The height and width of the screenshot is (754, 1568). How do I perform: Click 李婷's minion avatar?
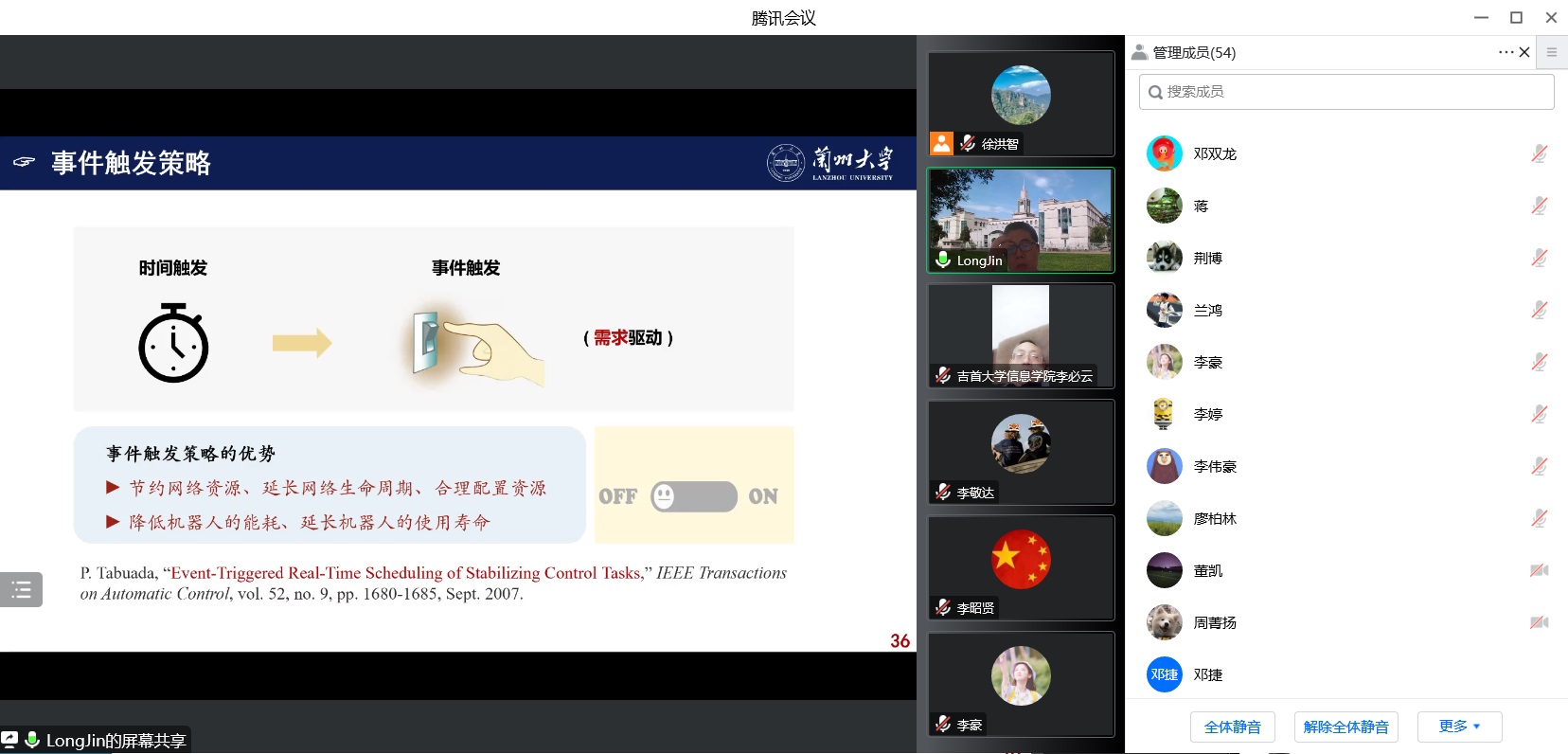[x=1165, y=414]
